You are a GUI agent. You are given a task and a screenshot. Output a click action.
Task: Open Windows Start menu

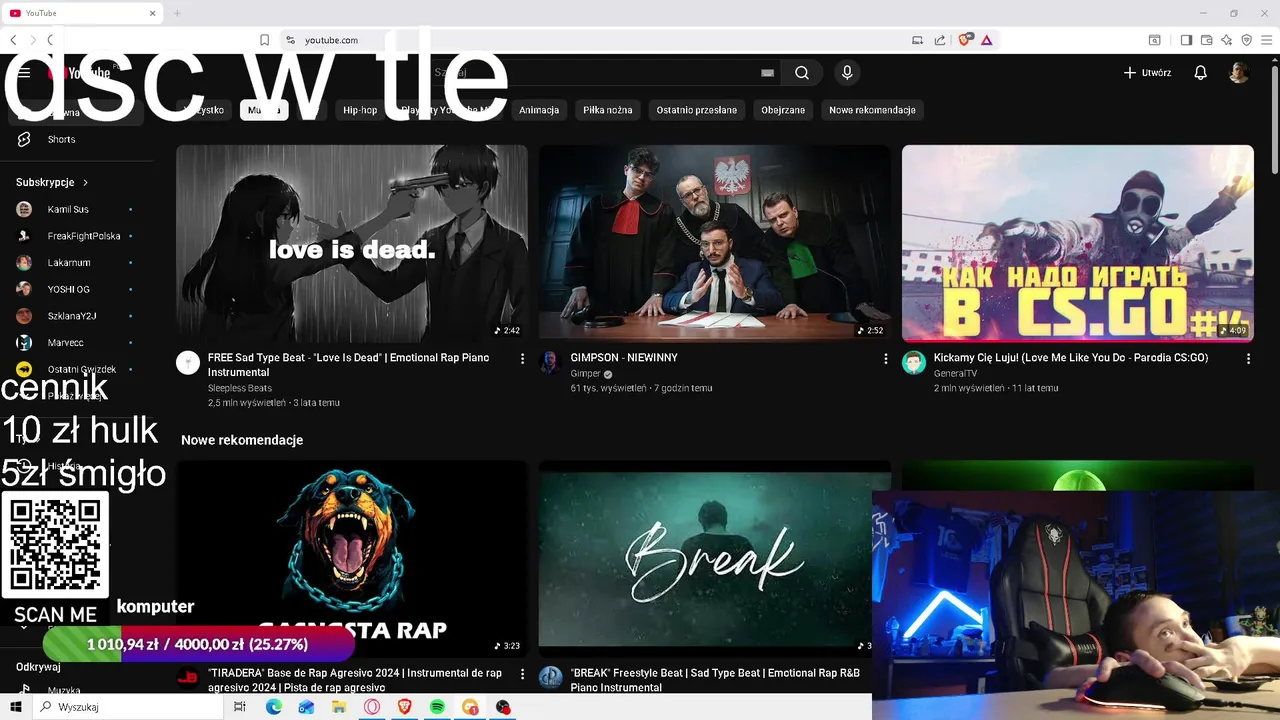(x=16, y=707)
